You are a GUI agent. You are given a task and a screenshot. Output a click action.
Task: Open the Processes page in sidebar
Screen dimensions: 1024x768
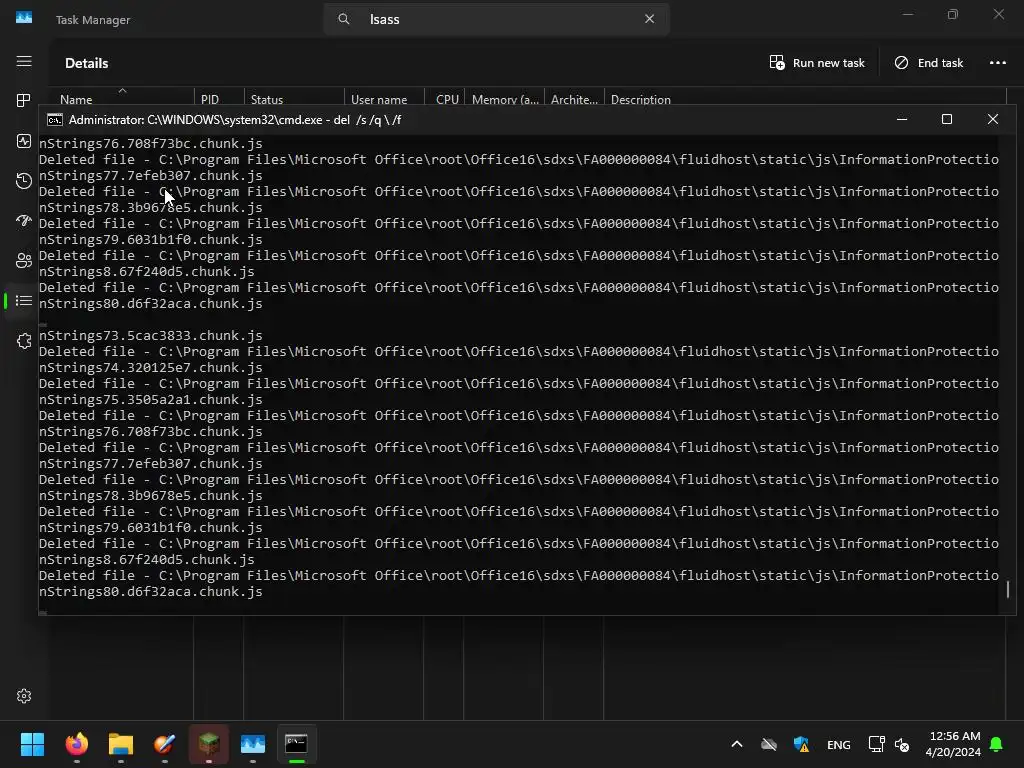[x=24, y=101]
